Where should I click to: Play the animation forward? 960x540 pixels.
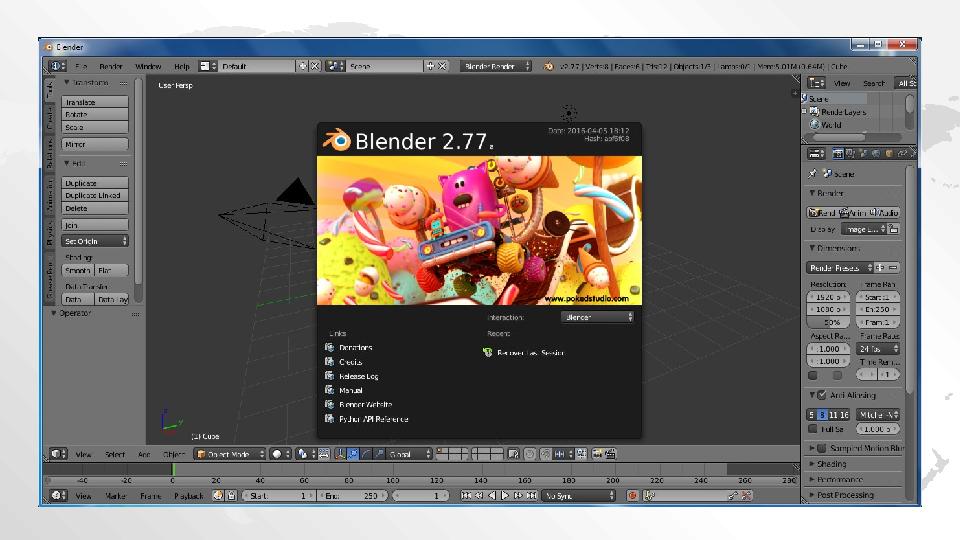505,495
